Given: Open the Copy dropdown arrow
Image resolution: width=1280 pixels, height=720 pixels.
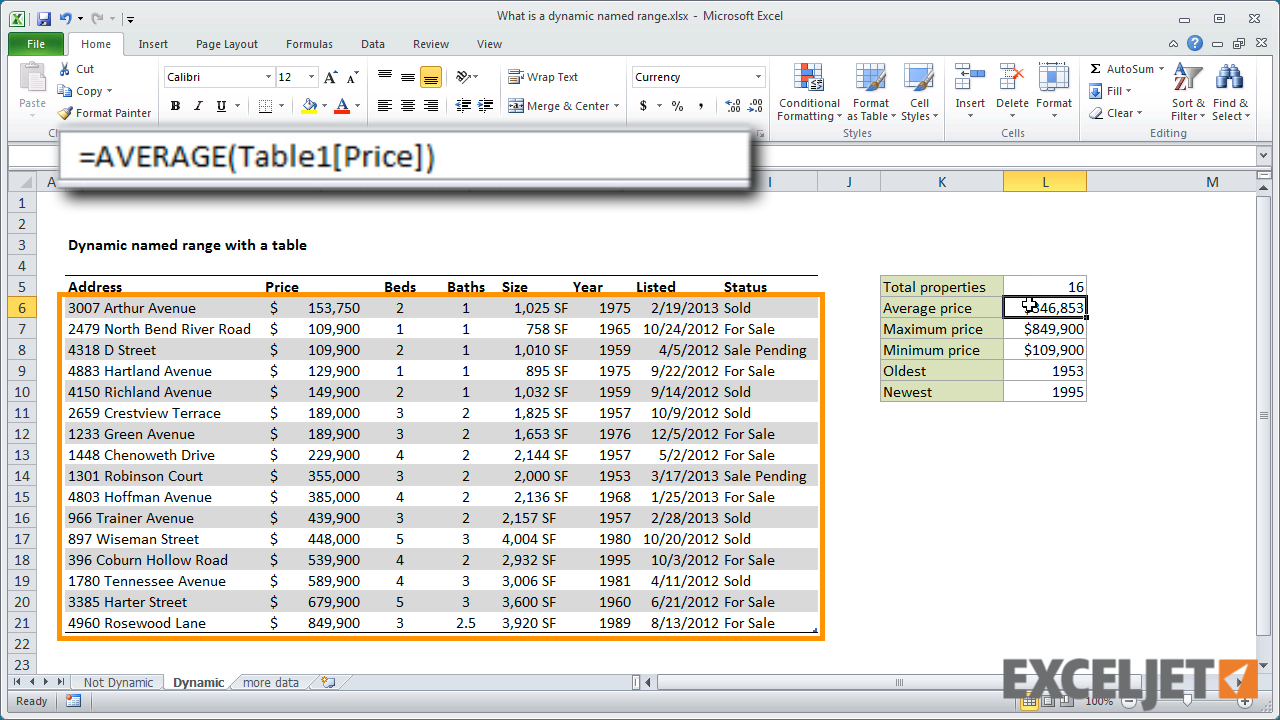Looking at the screenshot, I should click(110, 91).
